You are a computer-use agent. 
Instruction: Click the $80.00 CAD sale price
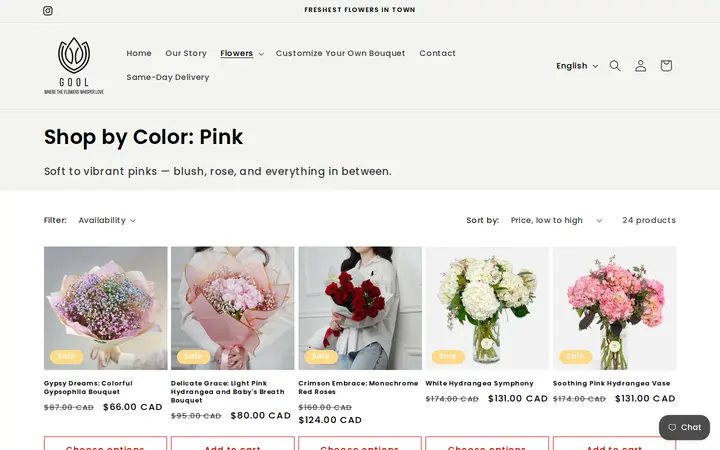tap(260, 416)
